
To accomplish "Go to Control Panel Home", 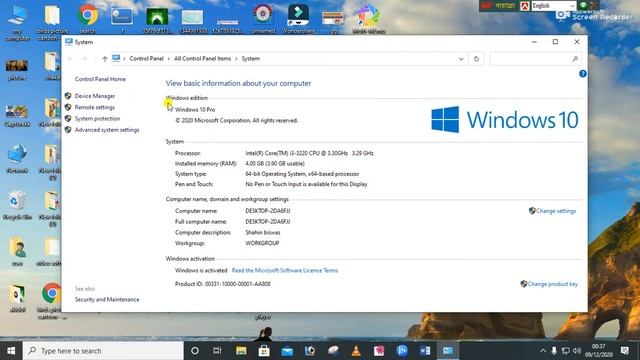I will (x=100, y=79).
